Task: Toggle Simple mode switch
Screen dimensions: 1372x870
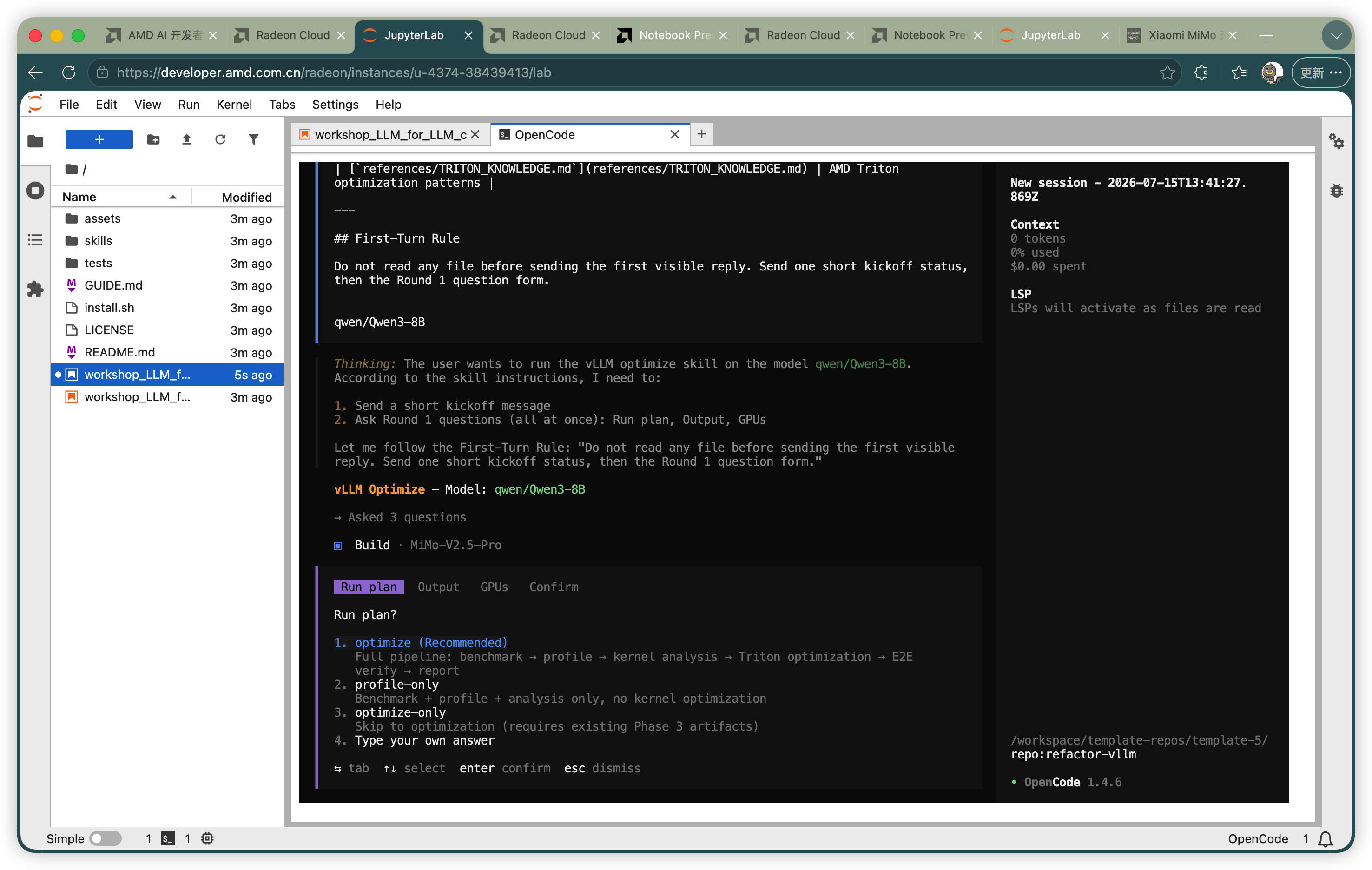Action: 106,838
